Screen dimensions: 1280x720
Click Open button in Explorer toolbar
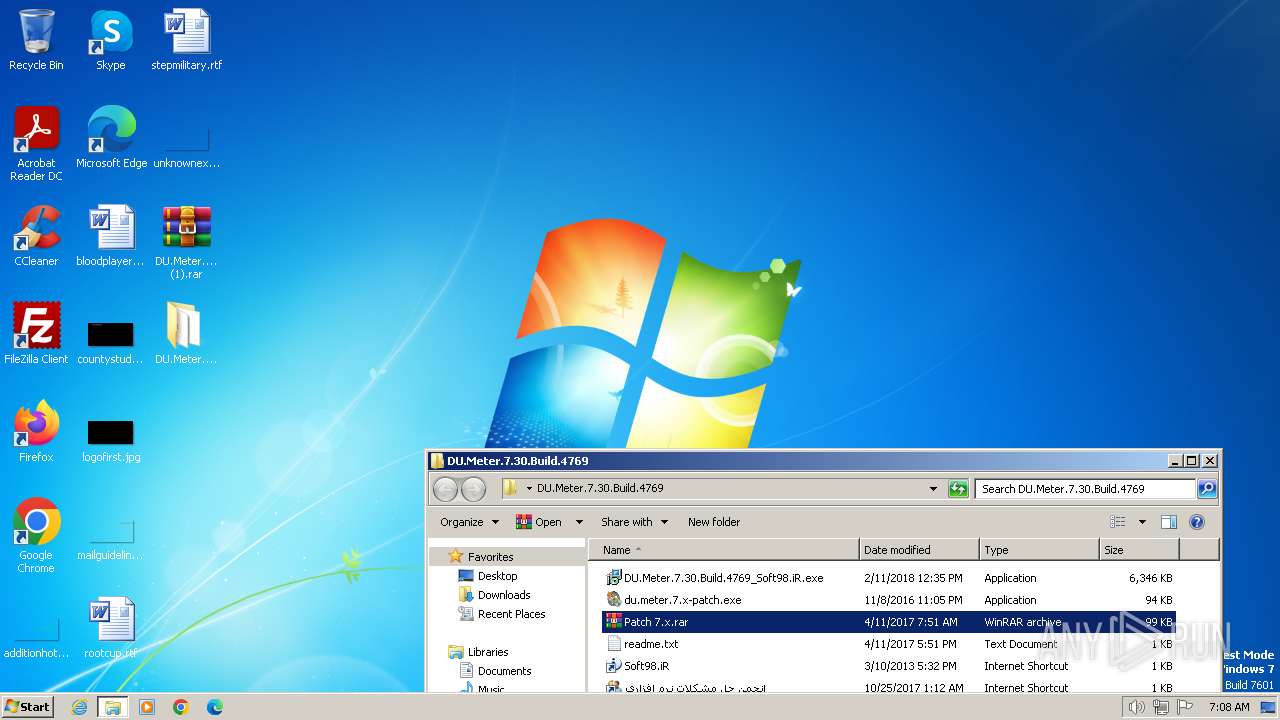539,522
